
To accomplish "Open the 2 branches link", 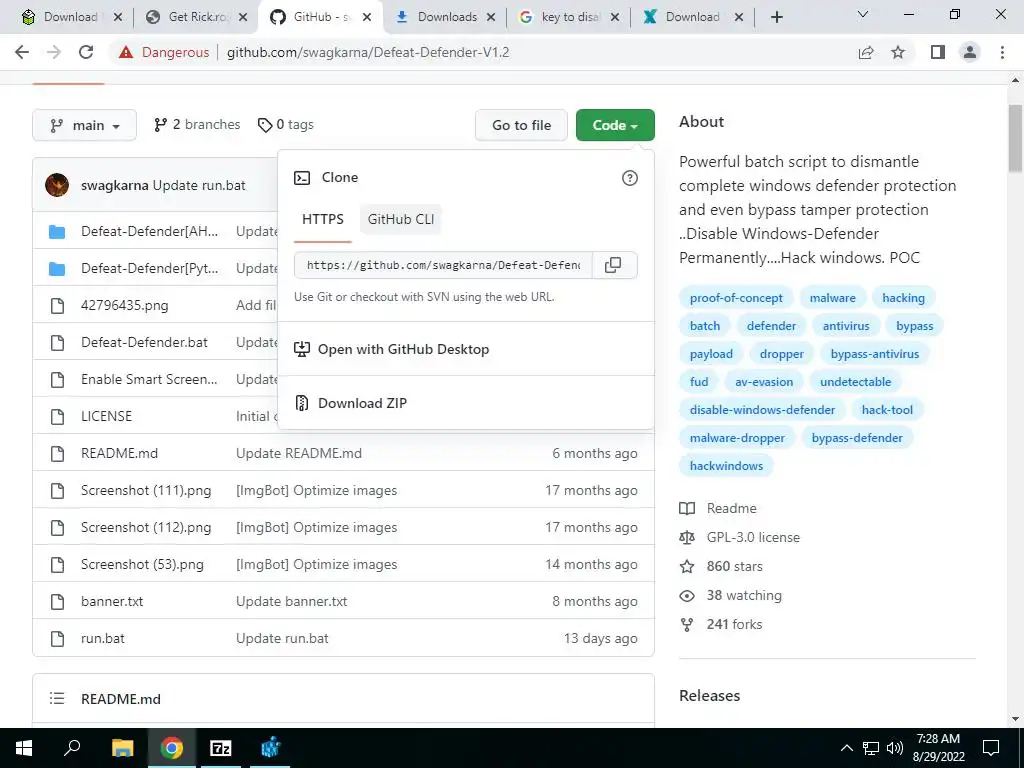I will point(197,124).
